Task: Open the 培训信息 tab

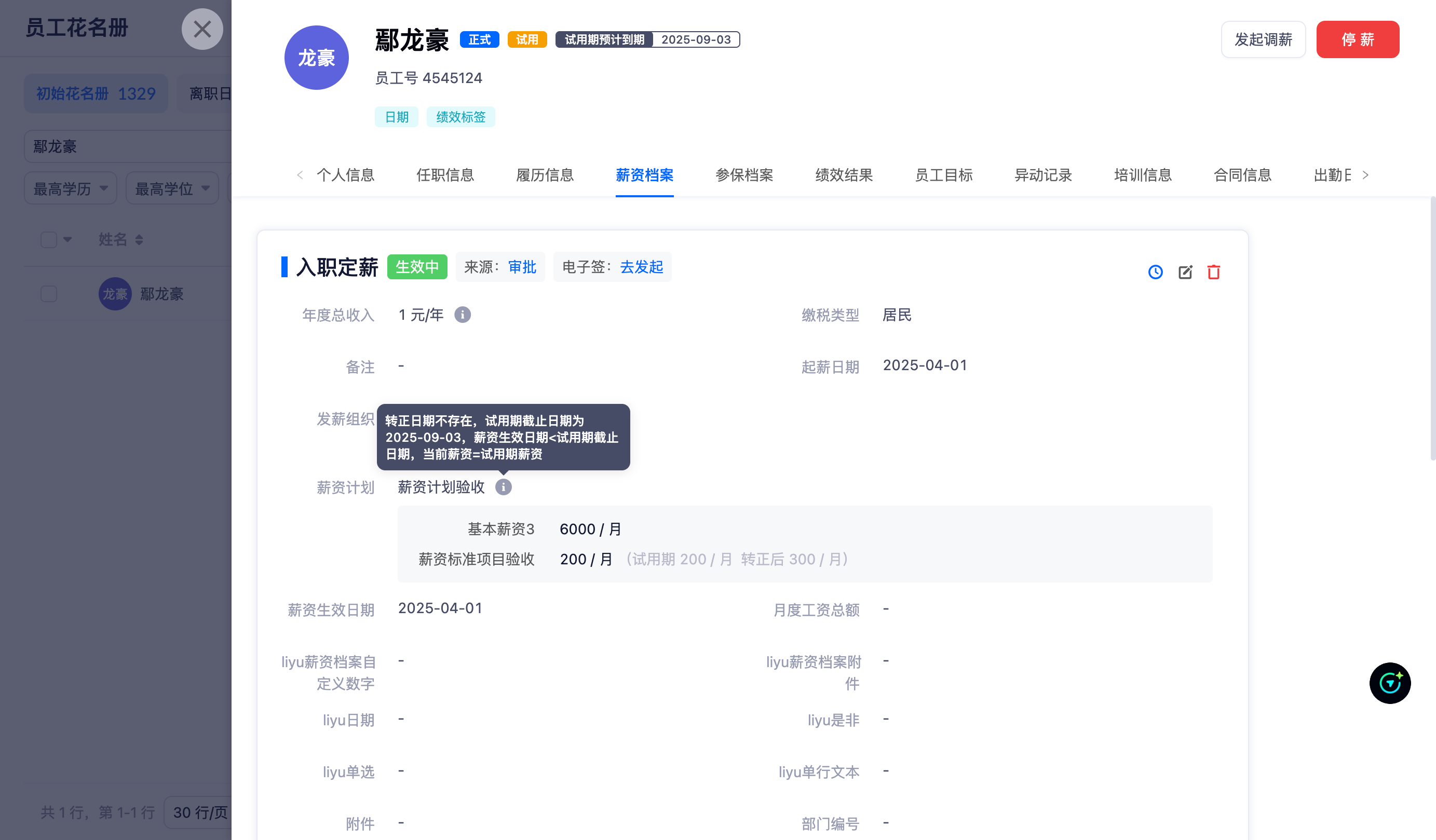Action: click(x=1143, y=175)
